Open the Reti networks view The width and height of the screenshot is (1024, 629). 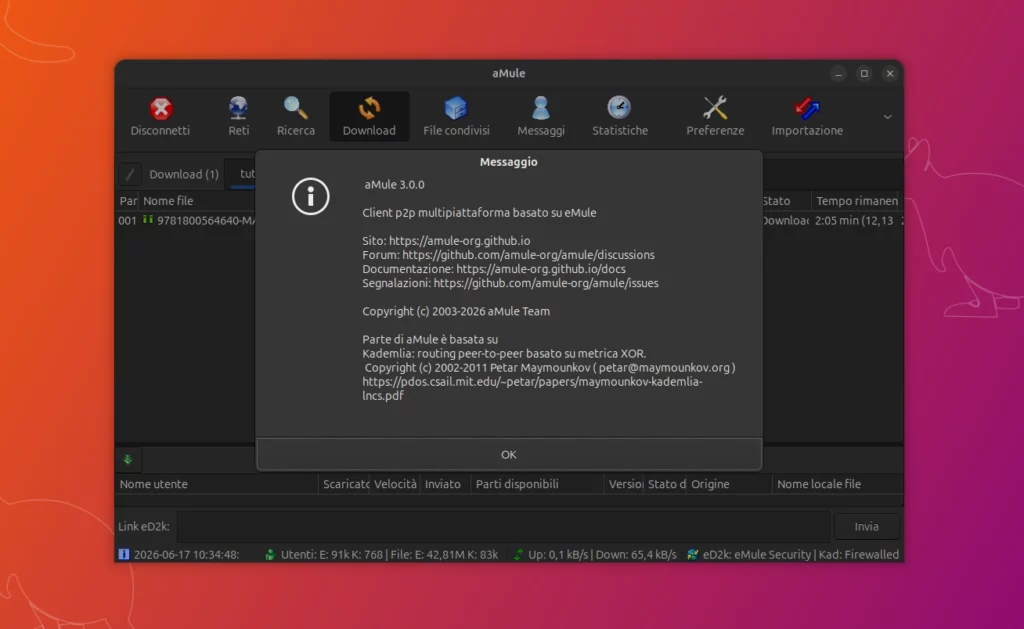pyautogui.click(x=238, y=116)
